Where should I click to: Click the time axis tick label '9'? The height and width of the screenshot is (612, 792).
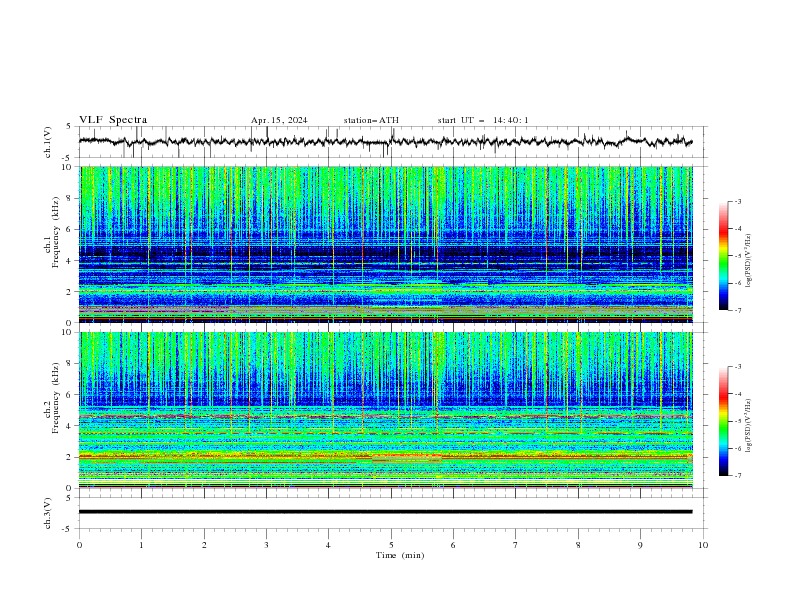pyautogui.click(x=640, y=545)
